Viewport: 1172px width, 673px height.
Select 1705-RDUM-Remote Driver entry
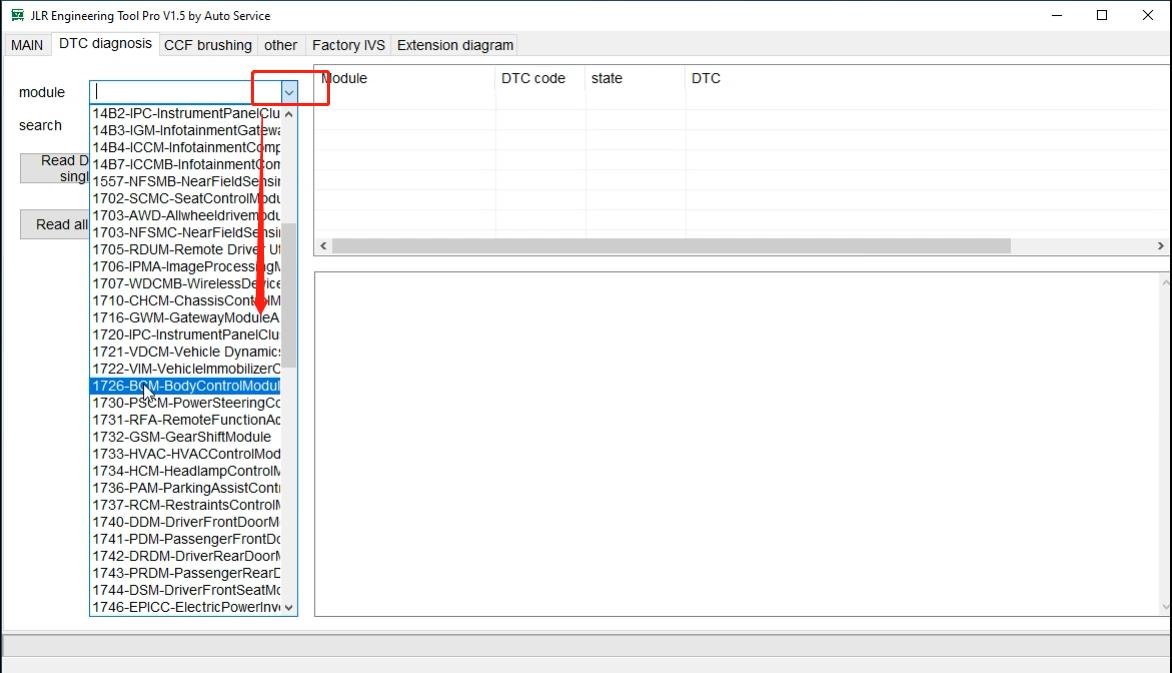(185, 250)
